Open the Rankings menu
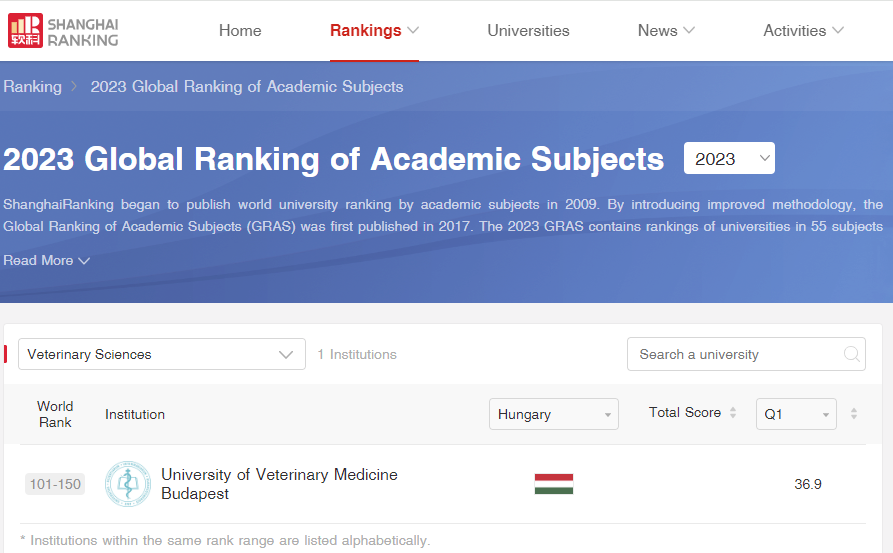This screenshot has height=553, width=893. tap(374, 31)
